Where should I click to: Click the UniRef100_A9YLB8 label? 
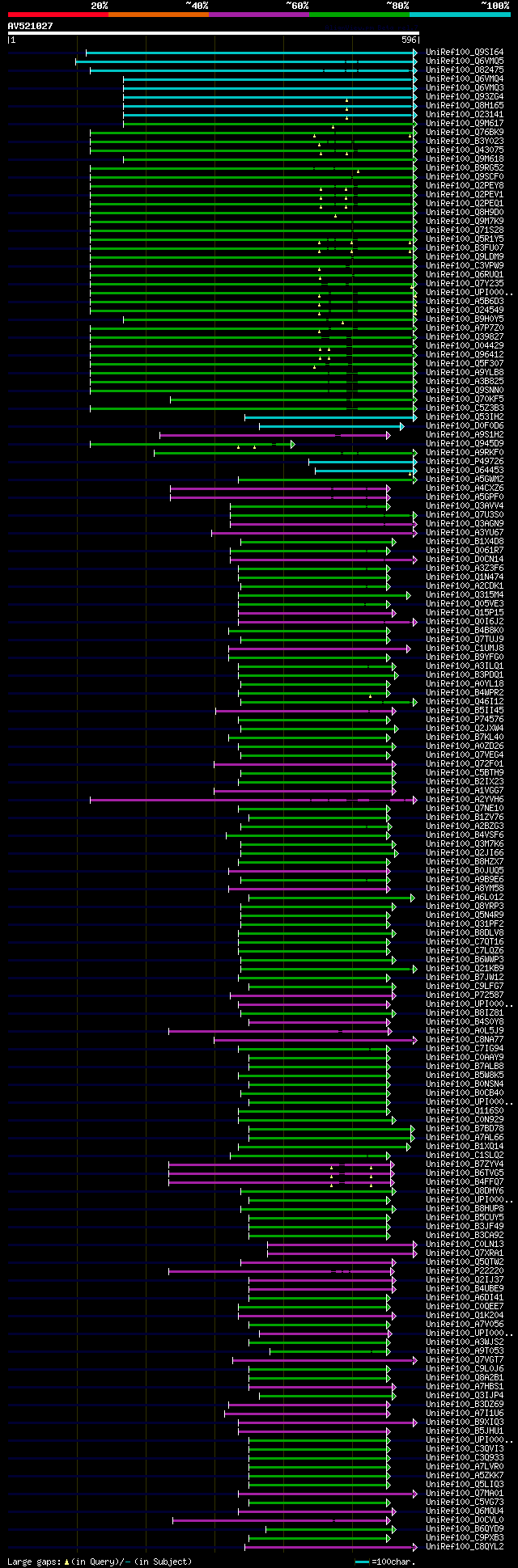point(465,373)
